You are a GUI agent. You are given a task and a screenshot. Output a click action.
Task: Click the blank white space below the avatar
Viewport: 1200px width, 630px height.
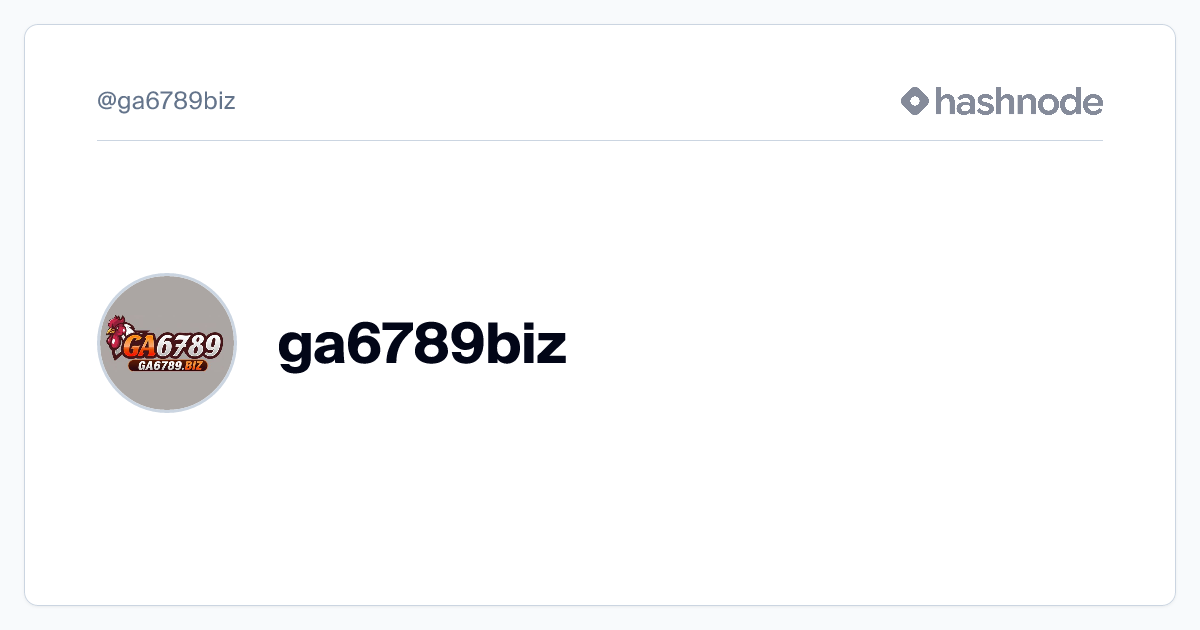(167, 500)
